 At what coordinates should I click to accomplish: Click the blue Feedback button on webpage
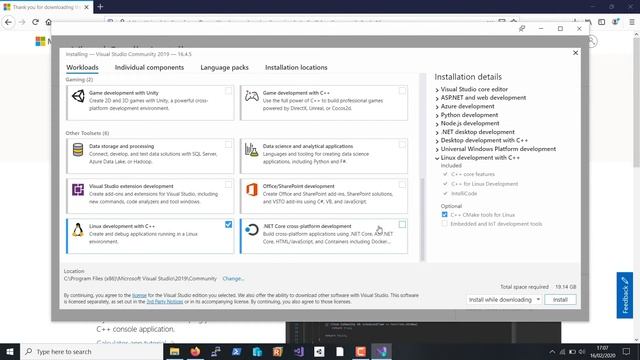click(x=624, y=295)
